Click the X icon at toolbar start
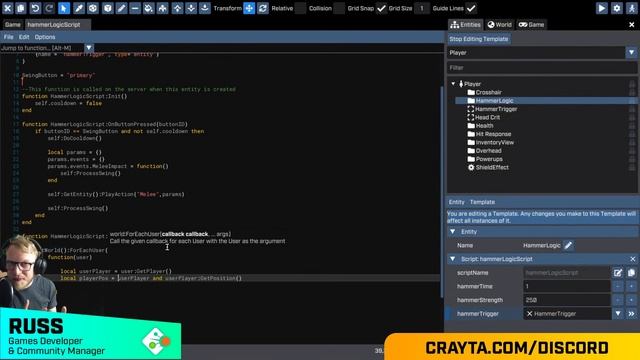Image resolution: width=640 pixels, height=360 pixels. click(7, 8)
